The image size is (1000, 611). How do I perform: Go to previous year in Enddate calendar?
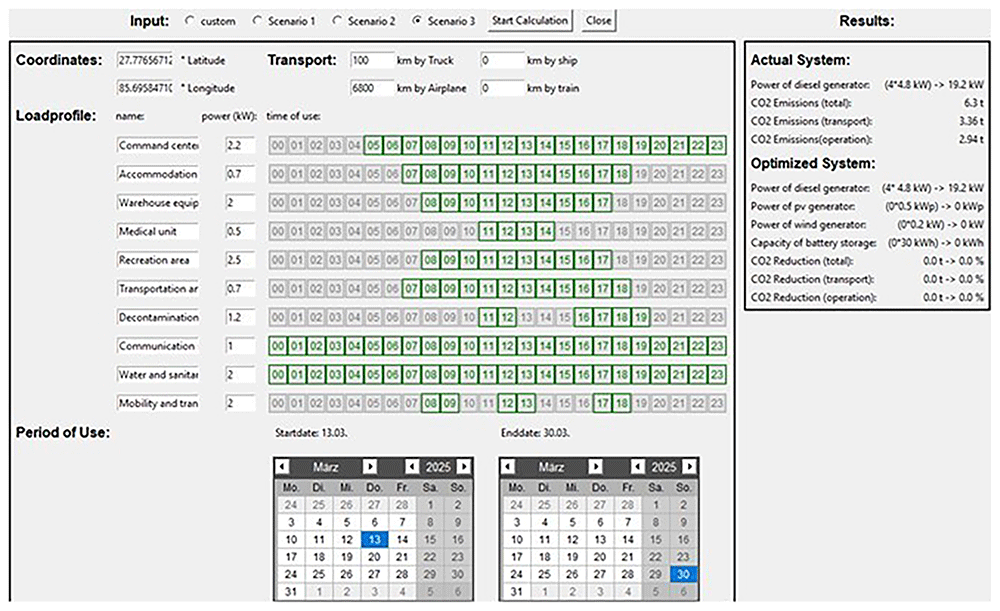click(x=638, y=467)
